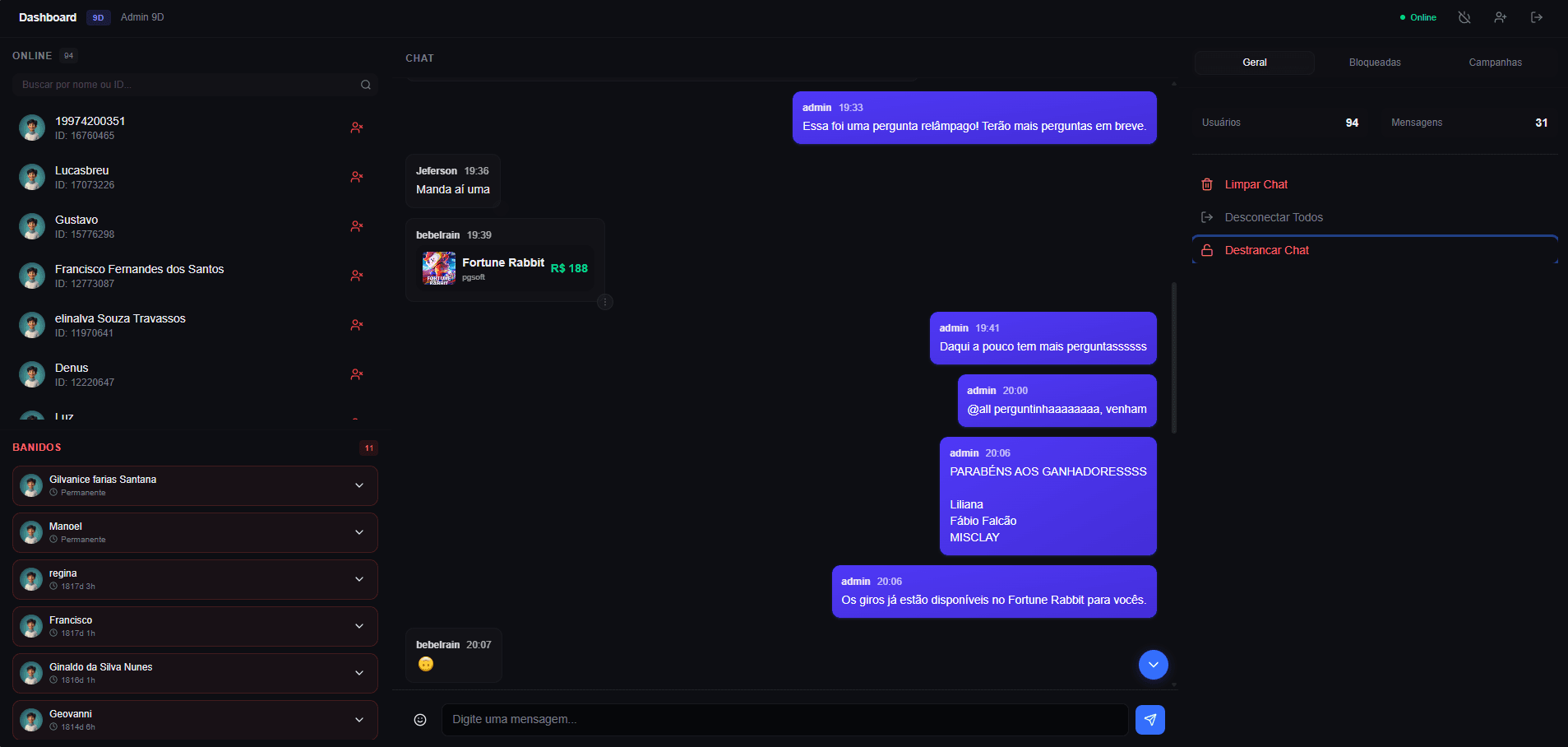Viewport: 1568px width, 747px height.
Task: Open search by clicking the magnifier icon
Action: click(x=365, y=84)
